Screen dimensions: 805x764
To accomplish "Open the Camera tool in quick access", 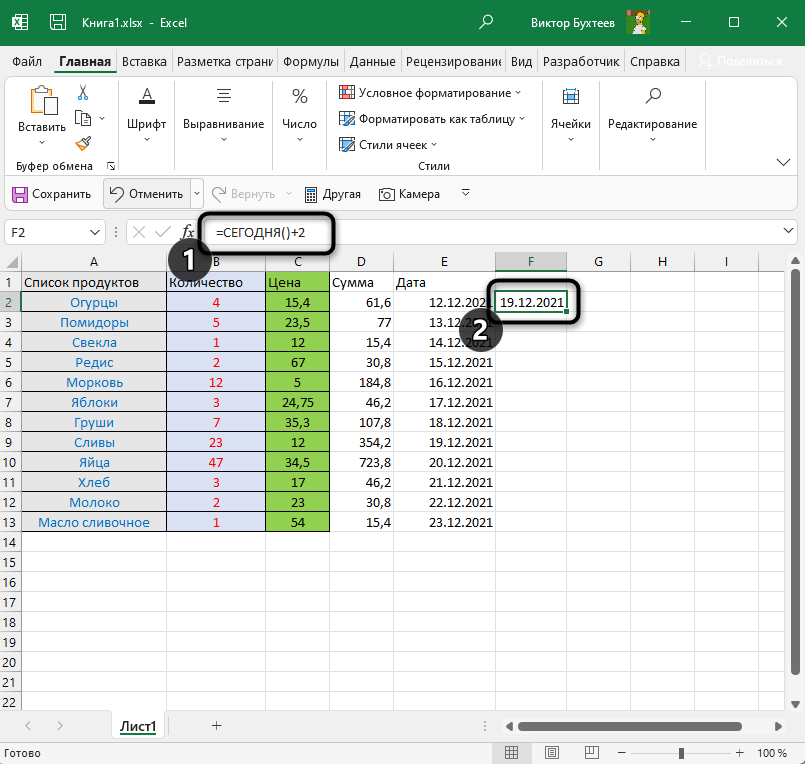I will coord(410,194).
